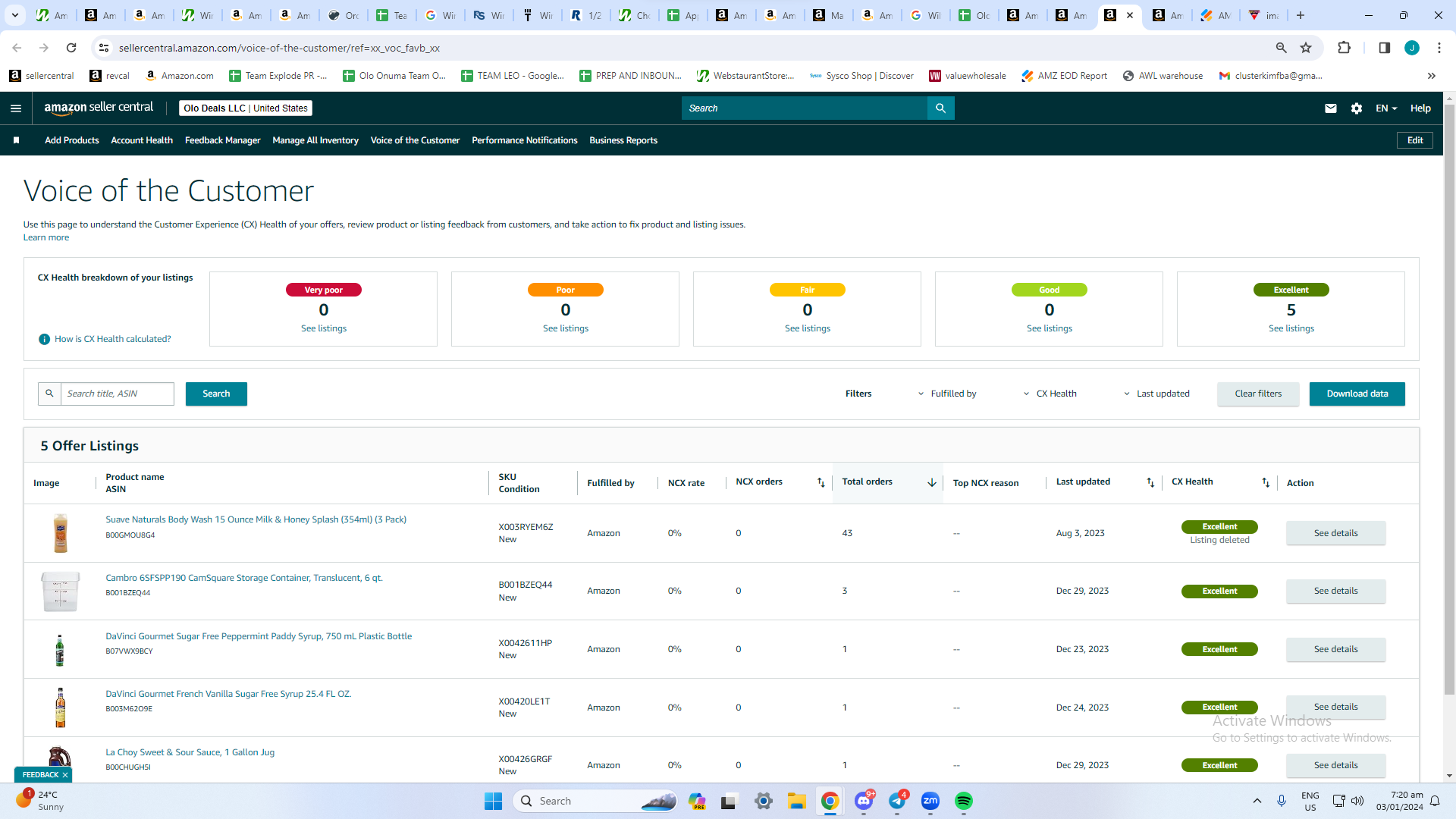Click How is CX Health calculated link
The width and height of the screenshot is (1456, 819).
pos(113,339)
